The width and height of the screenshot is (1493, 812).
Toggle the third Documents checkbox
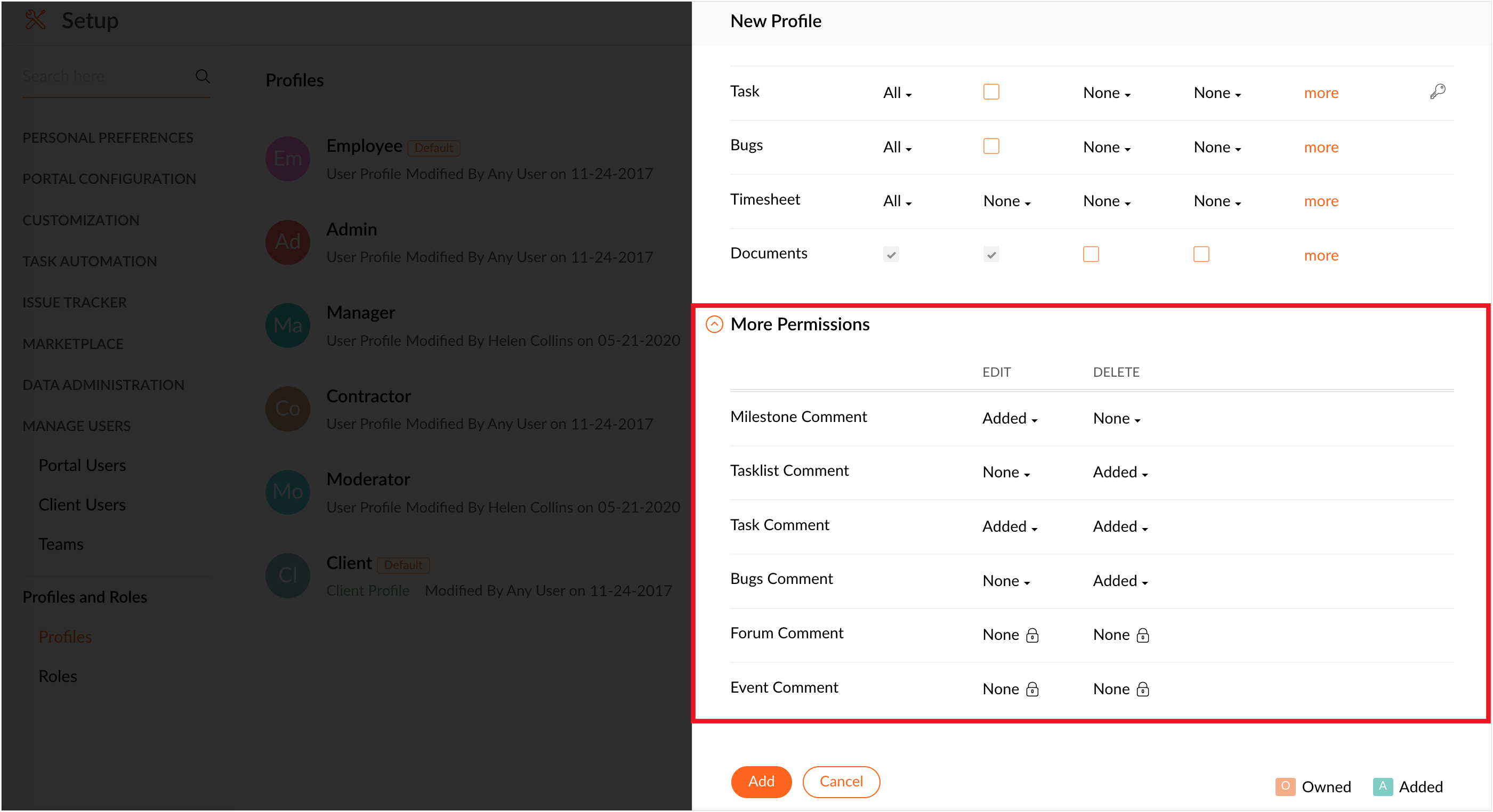(1091, 254)
